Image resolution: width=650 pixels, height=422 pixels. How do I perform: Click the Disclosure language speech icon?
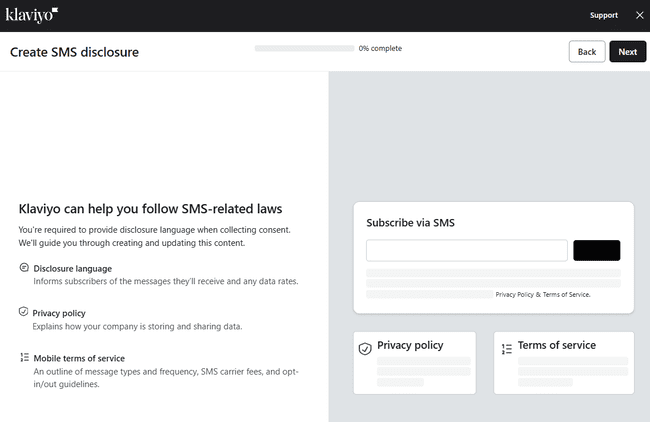tap(24, 268)
